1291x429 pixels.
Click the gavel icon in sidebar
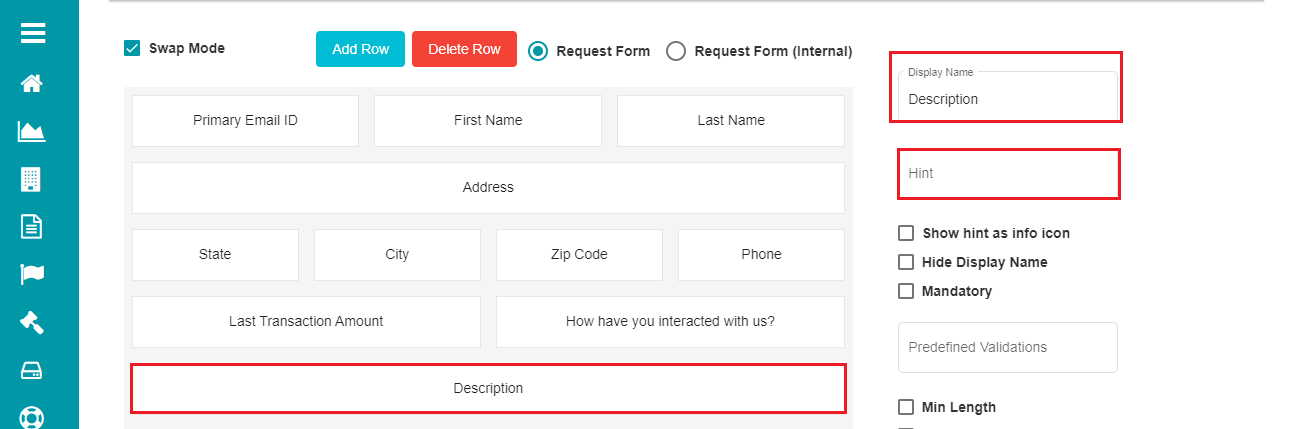pyautogui.click(x=32, y=322)
